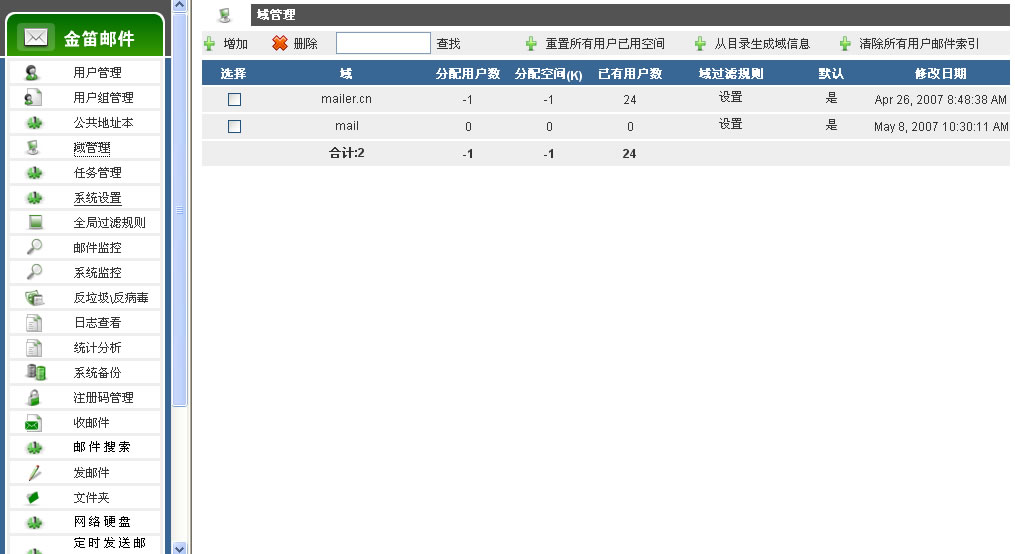Check the box for mailer.cn domain
1015x554 pixels.
point(235,100)
